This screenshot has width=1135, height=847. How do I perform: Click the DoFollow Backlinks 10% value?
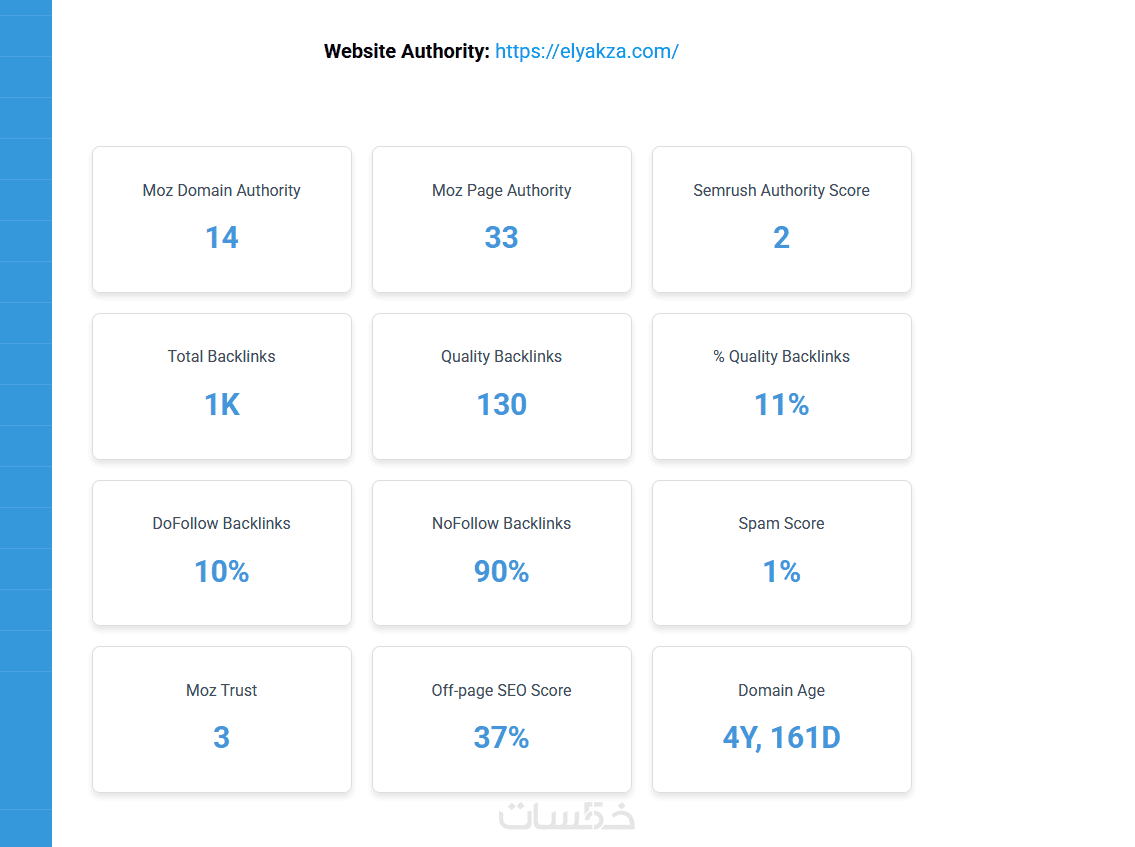pyautogui.click(x=222, y=572)
